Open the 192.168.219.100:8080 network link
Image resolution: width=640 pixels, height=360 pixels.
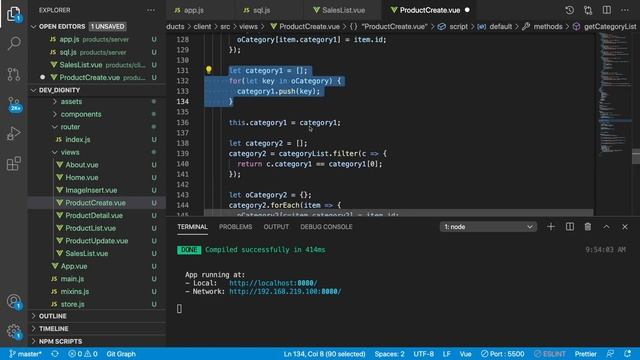[x=285, y=291]
